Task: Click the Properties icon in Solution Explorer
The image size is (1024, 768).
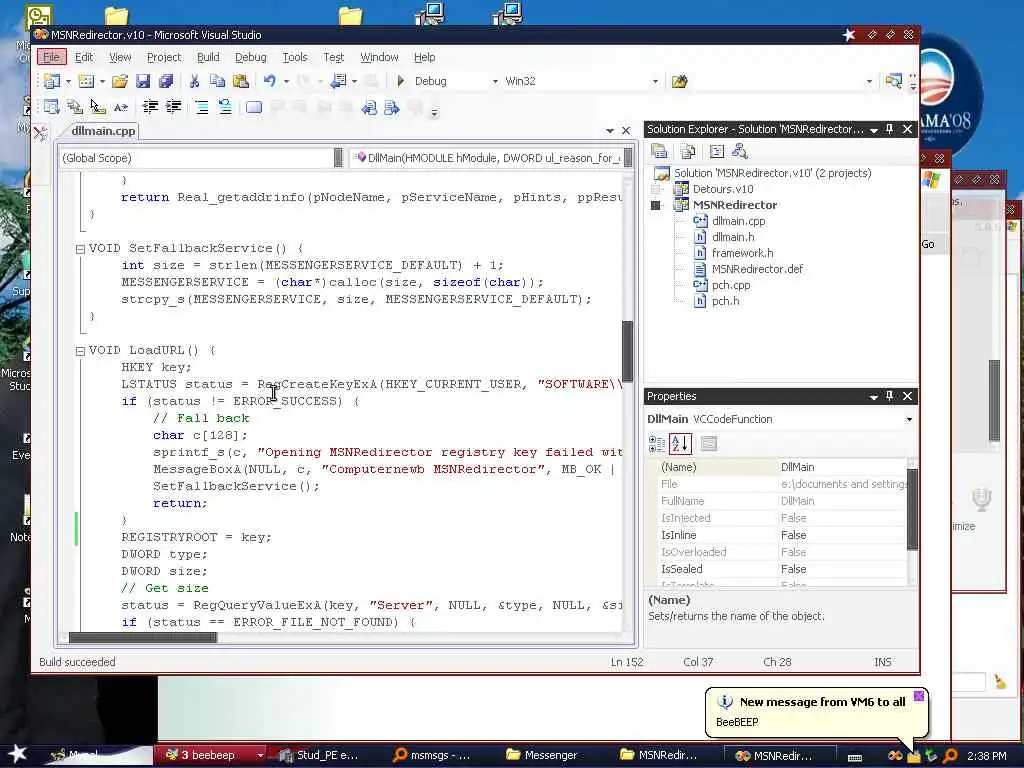Action: [660, 152]
